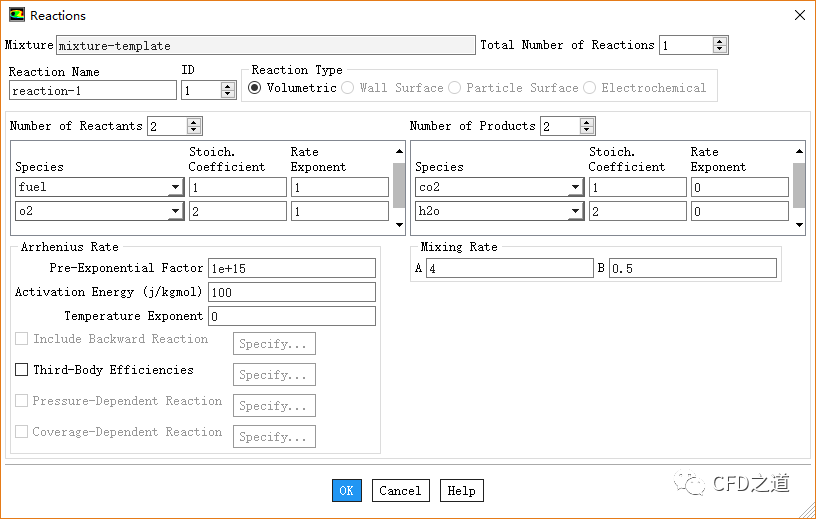Adjust the Number of Products stepper
The height and width of the screenshot is (519, 816).
coord(587,126)
